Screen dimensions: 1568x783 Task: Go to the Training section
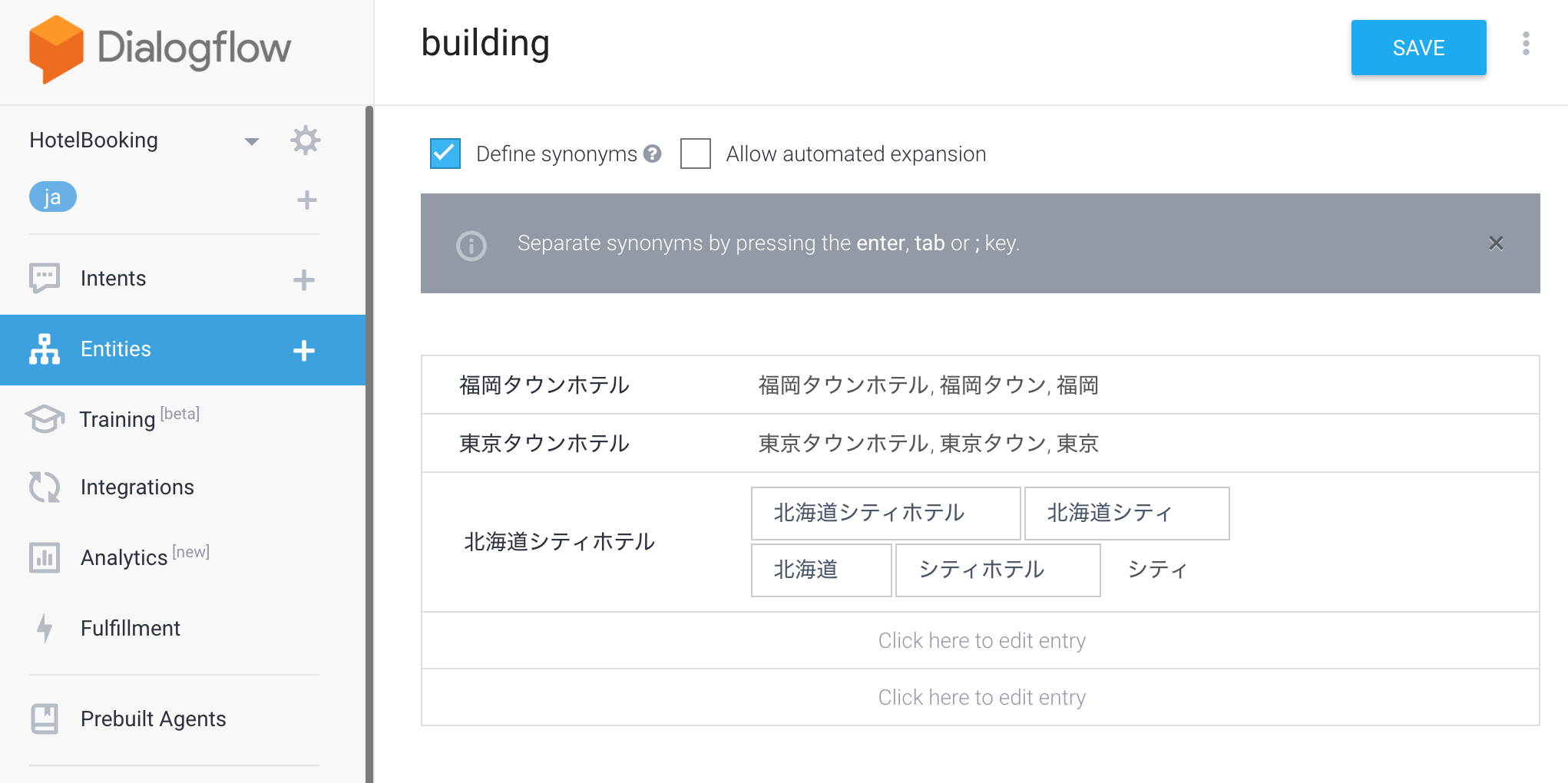pyautogui.click(x=117, y=419)
